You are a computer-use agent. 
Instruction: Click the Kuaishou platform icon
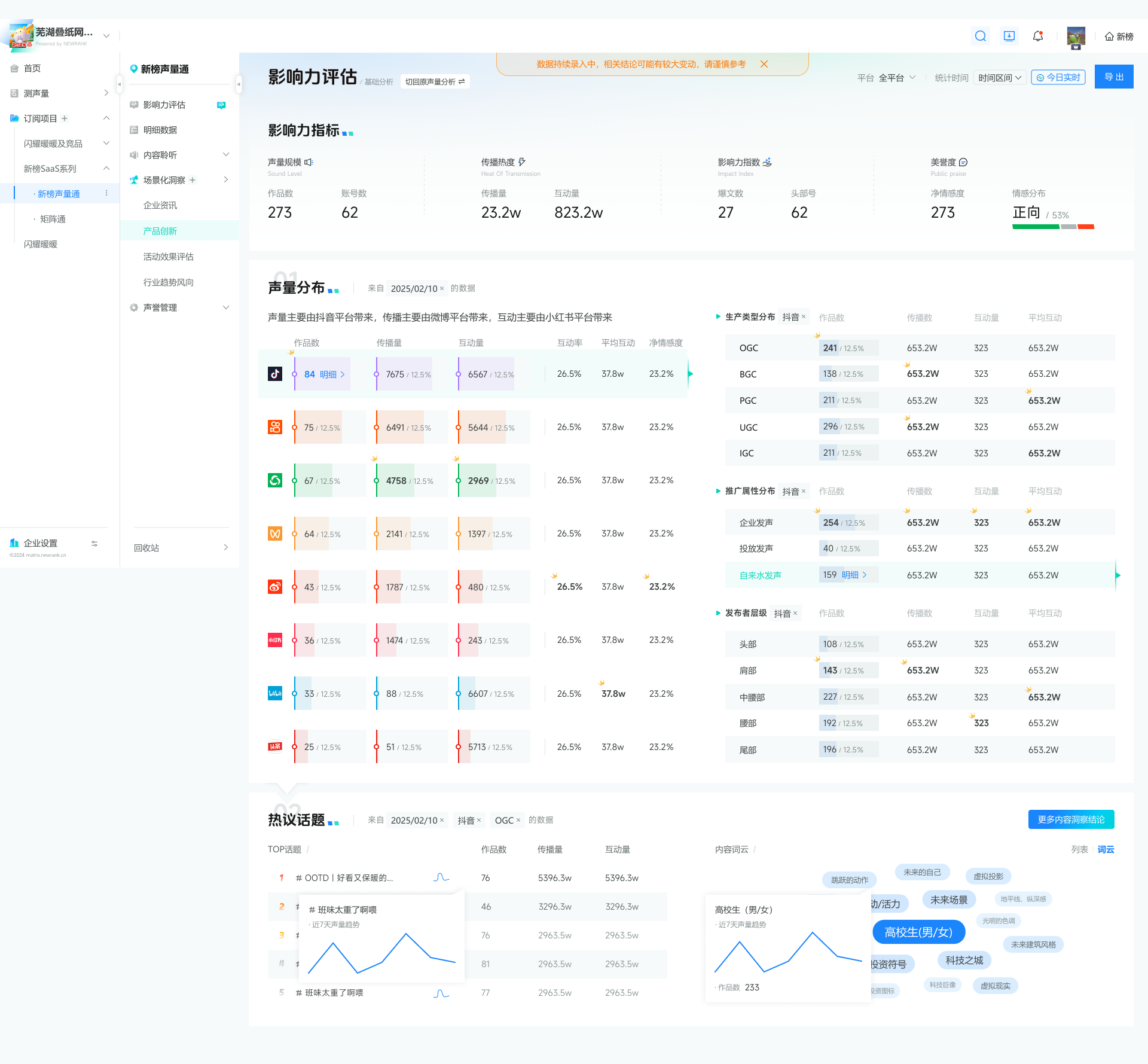pos(275,427)
